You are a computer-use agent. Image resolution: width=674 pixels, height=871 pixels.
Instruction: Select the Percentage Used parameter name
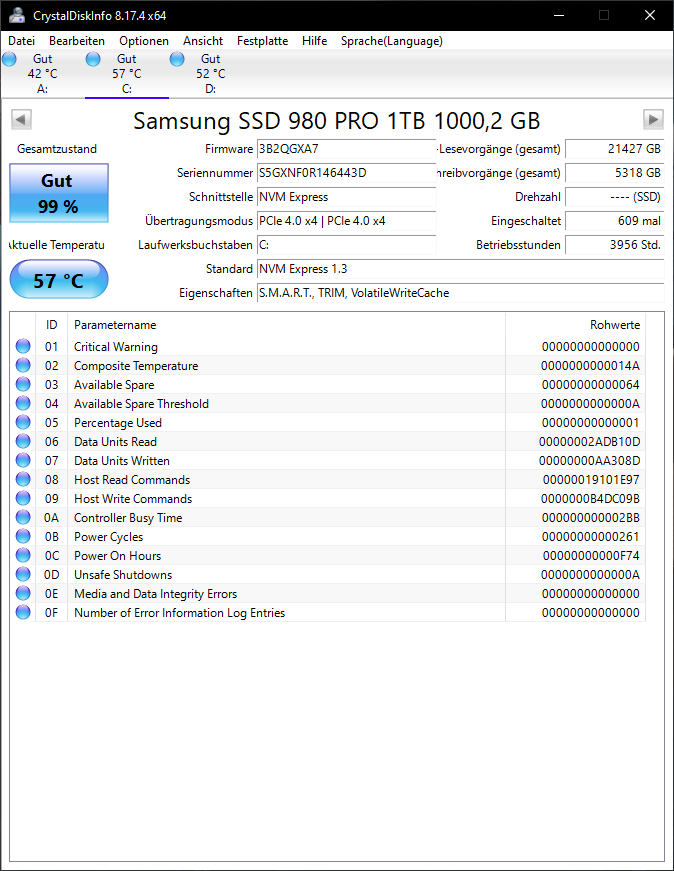(x=118, y=423)
